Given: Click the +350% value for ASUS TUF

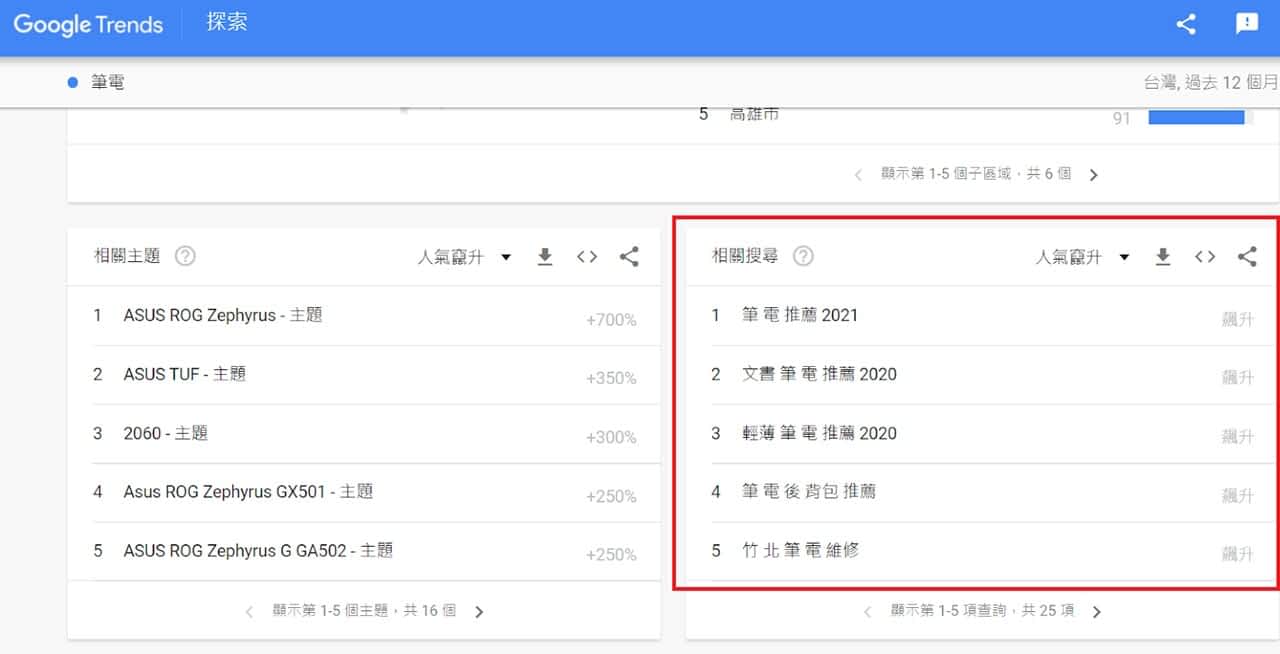Looking at the screenshot, I should click(611, 378).
